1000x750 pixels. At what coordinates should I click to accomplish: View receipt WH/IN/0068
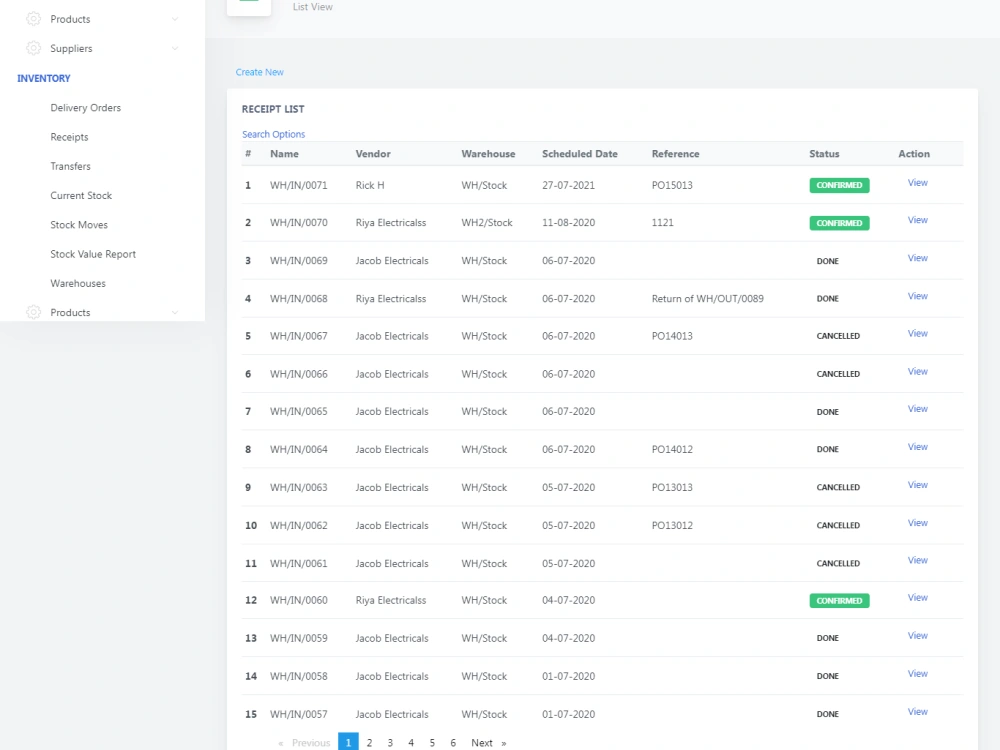[x=918, y=296]
